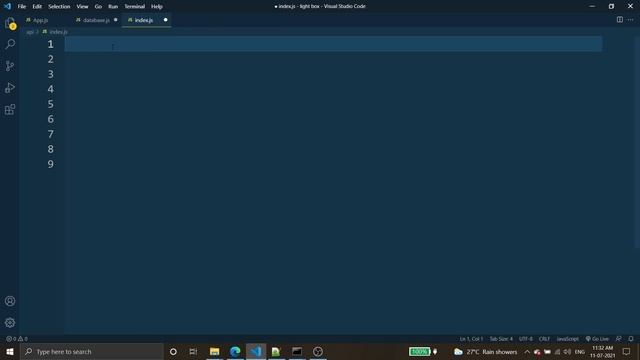The width and height of the screenshot is (640, 360).
Task: Open the Manage gear settings icon
Action: point(10,323)
